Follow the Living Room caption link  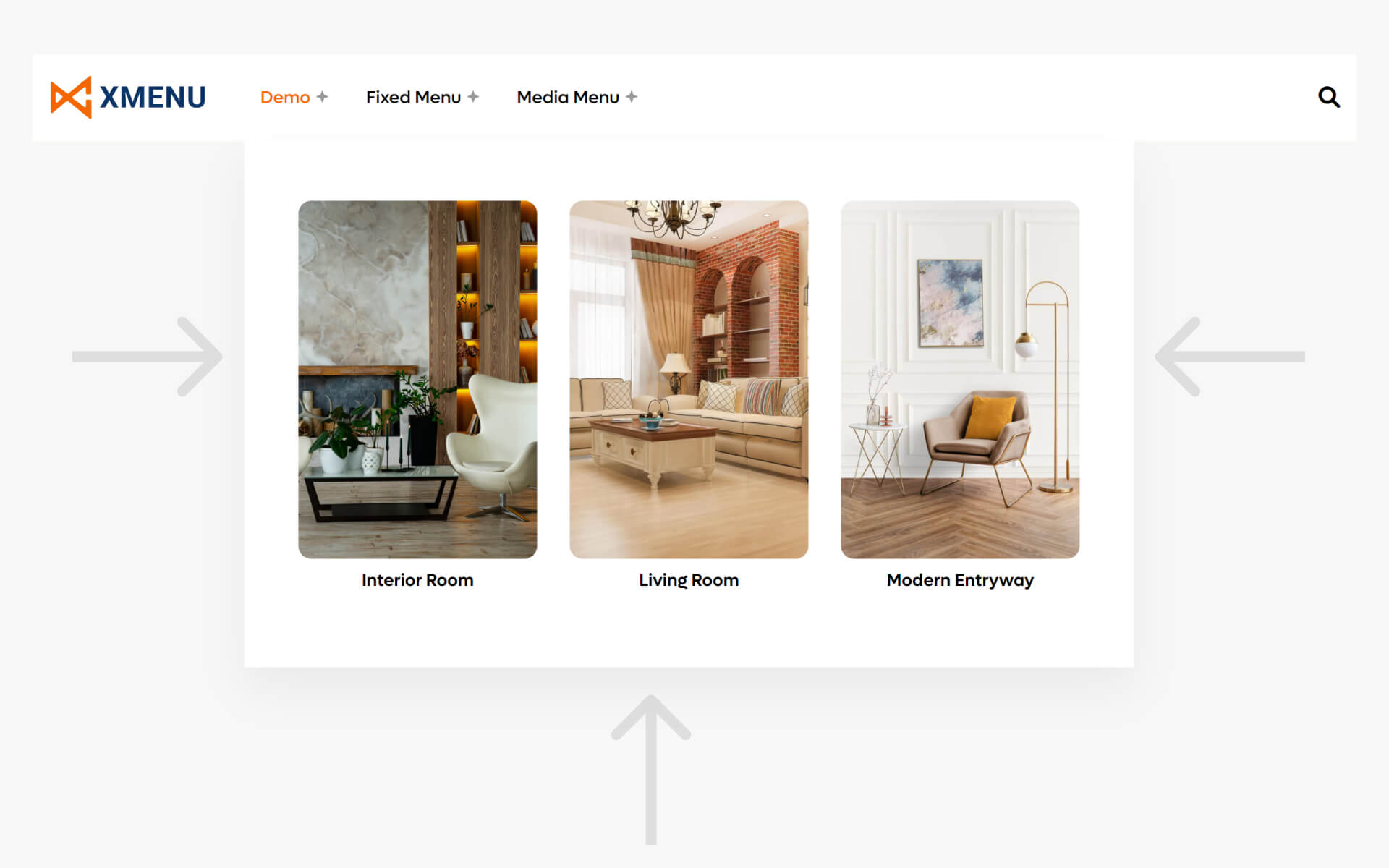(689, 580)
